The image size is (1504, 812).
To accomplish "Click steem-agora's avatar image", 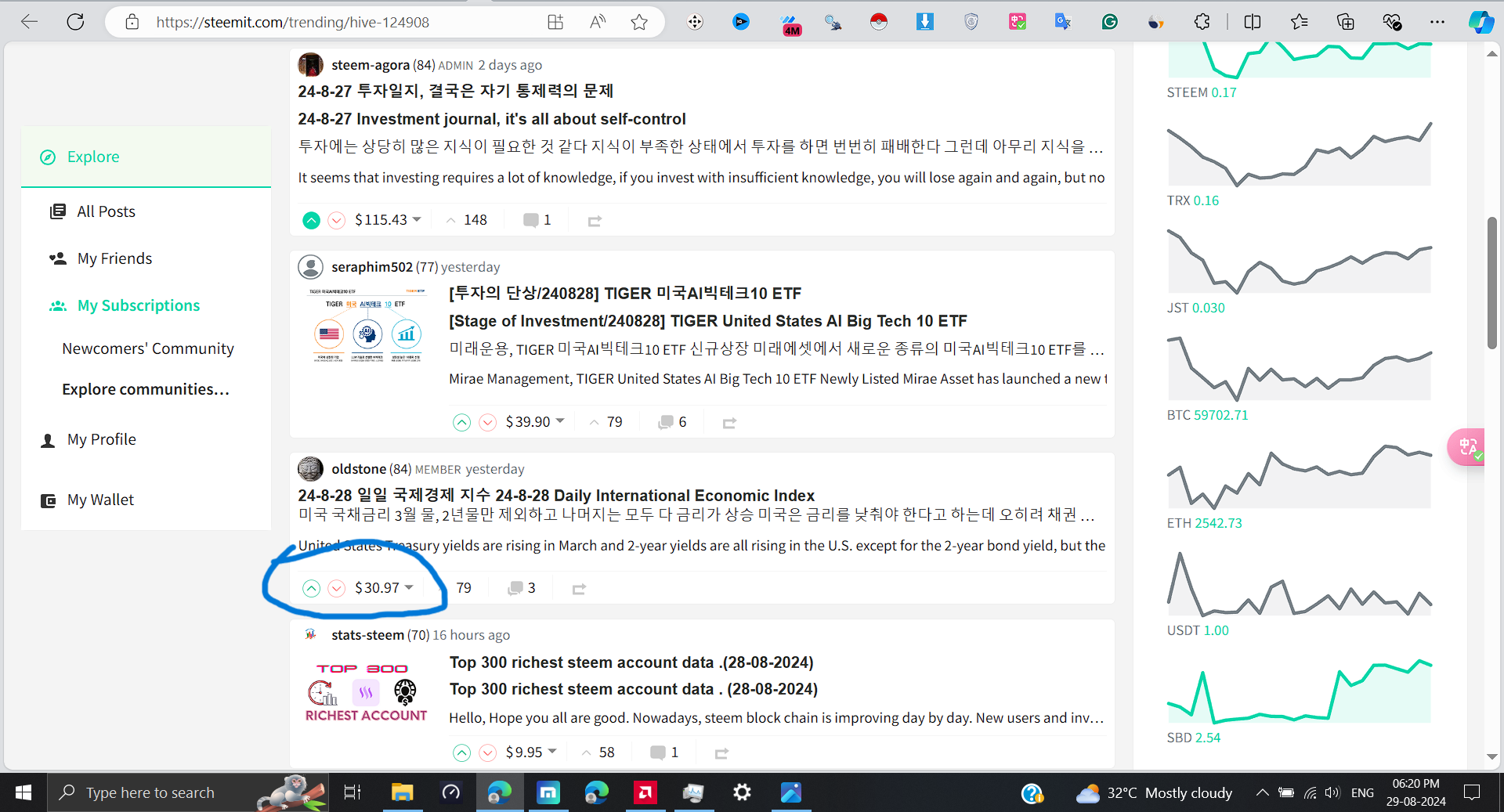I will point(311,65).
